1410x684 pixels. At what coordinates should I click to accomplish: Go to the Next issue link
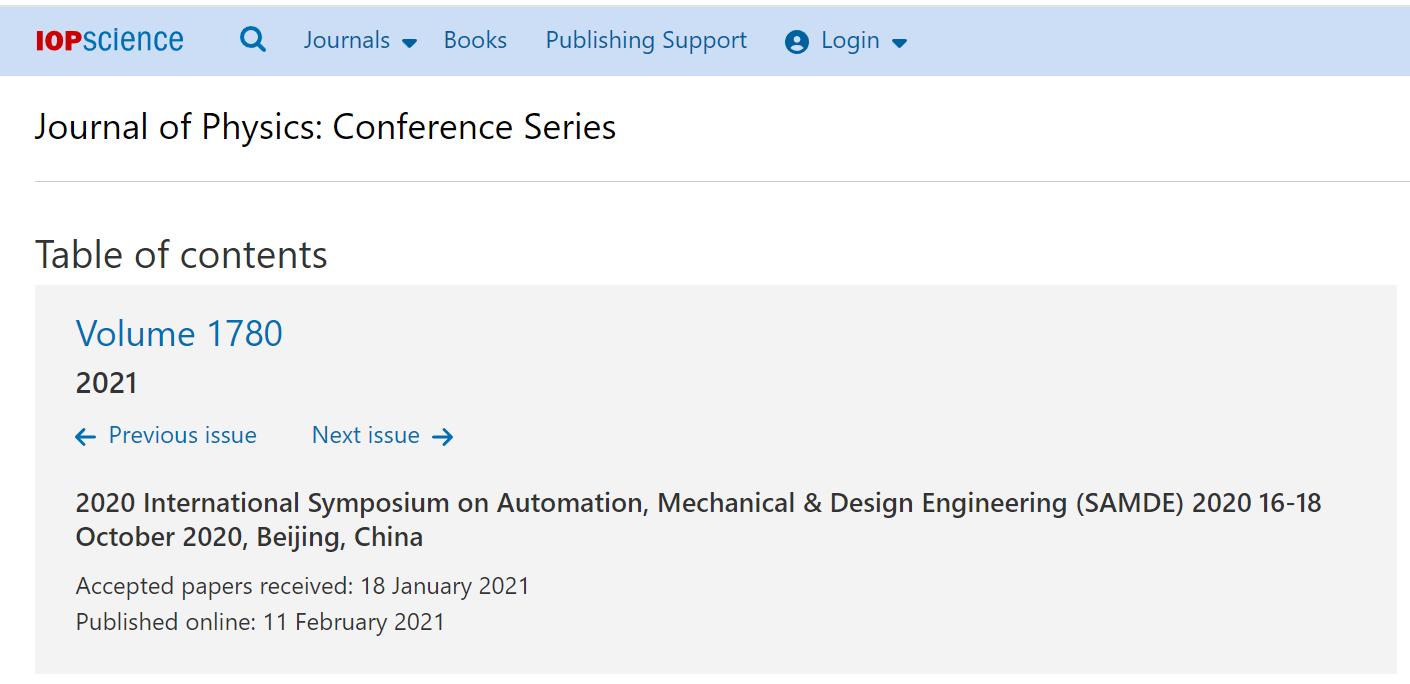pyautogui.click(x=366, y=435)
